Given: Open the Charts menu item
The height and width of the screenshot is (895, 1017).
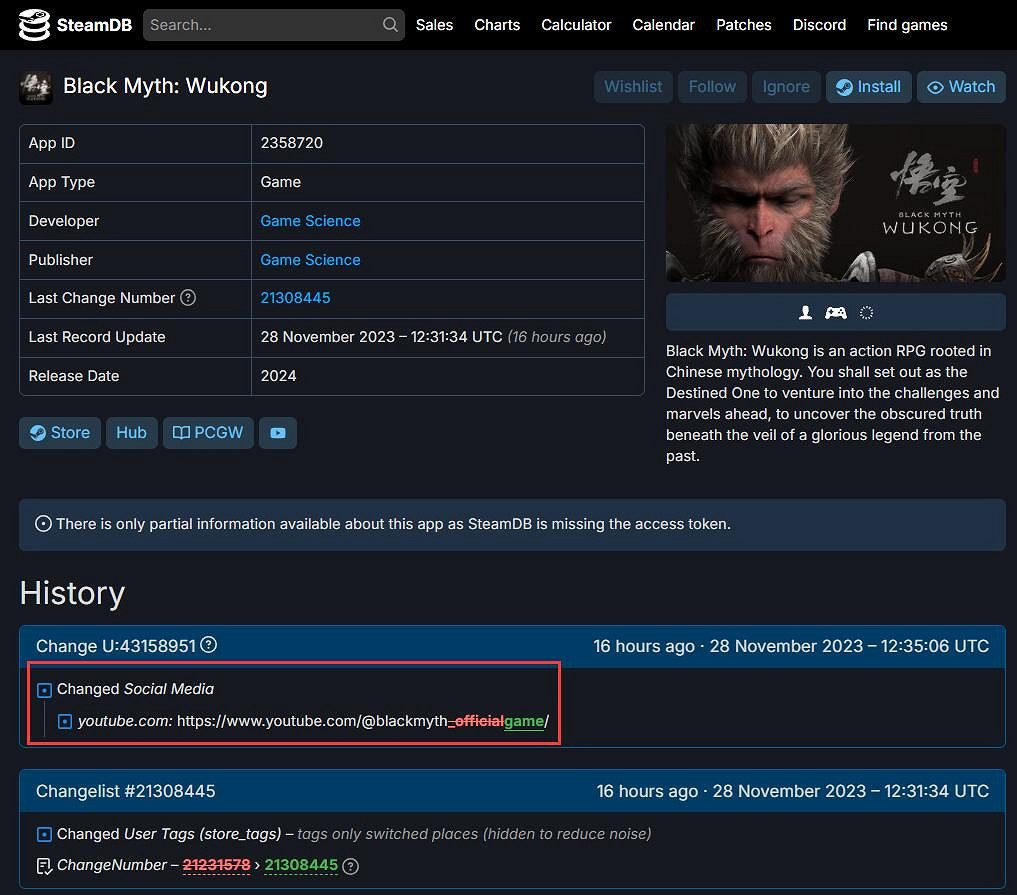Looking at the screenshot, I should click(497, 25).
